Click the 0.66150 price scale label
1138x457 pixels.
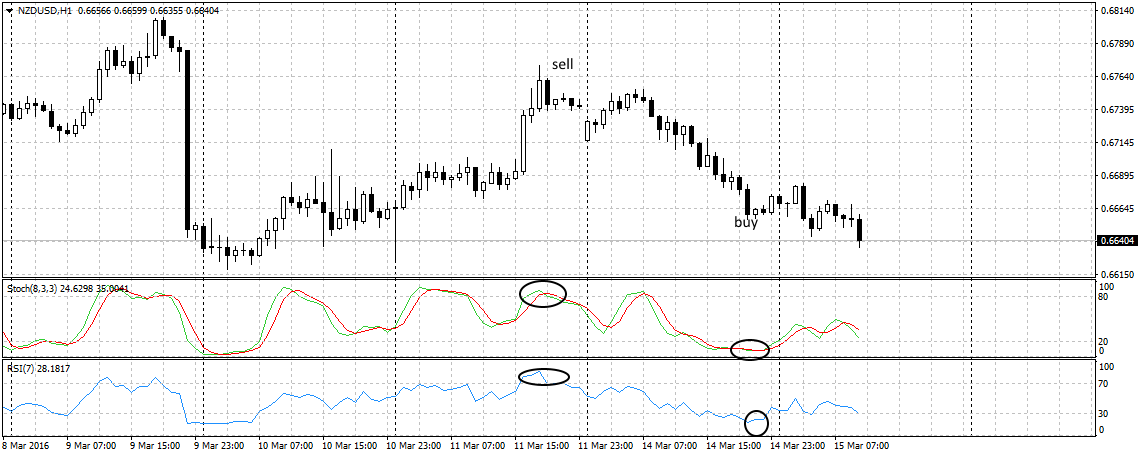(1115, 274)
